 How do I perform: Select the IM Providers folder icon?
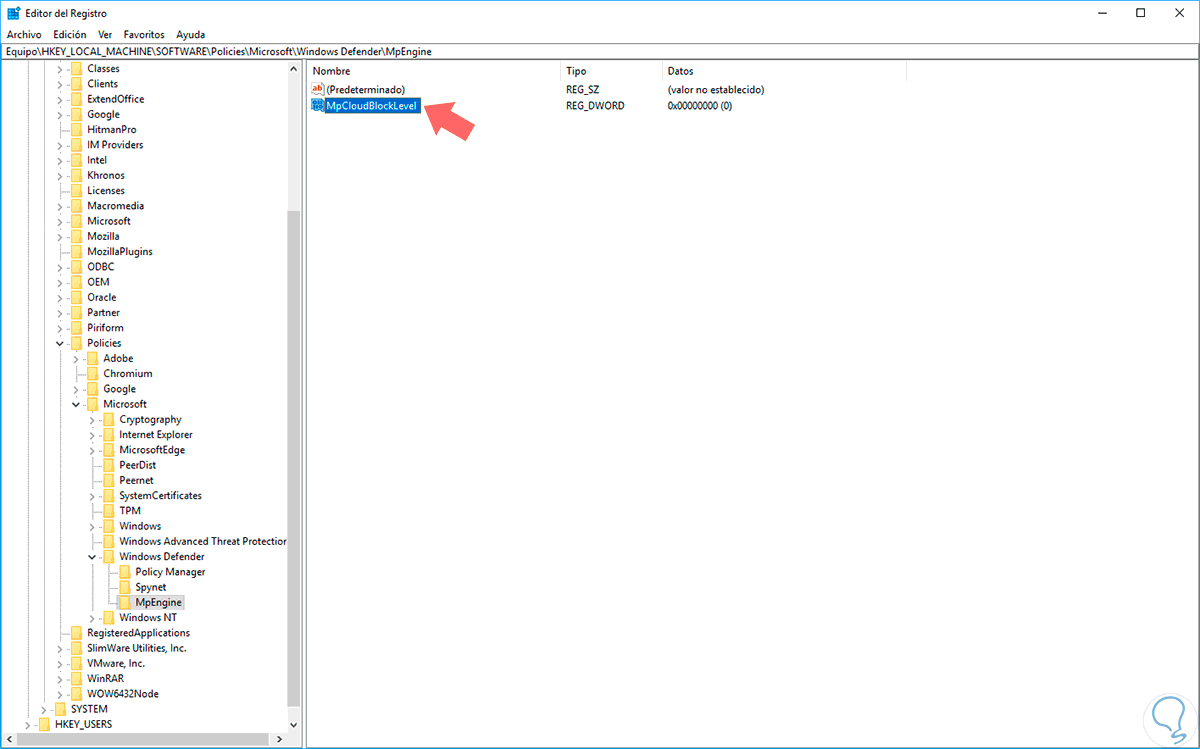click(77, 145)
